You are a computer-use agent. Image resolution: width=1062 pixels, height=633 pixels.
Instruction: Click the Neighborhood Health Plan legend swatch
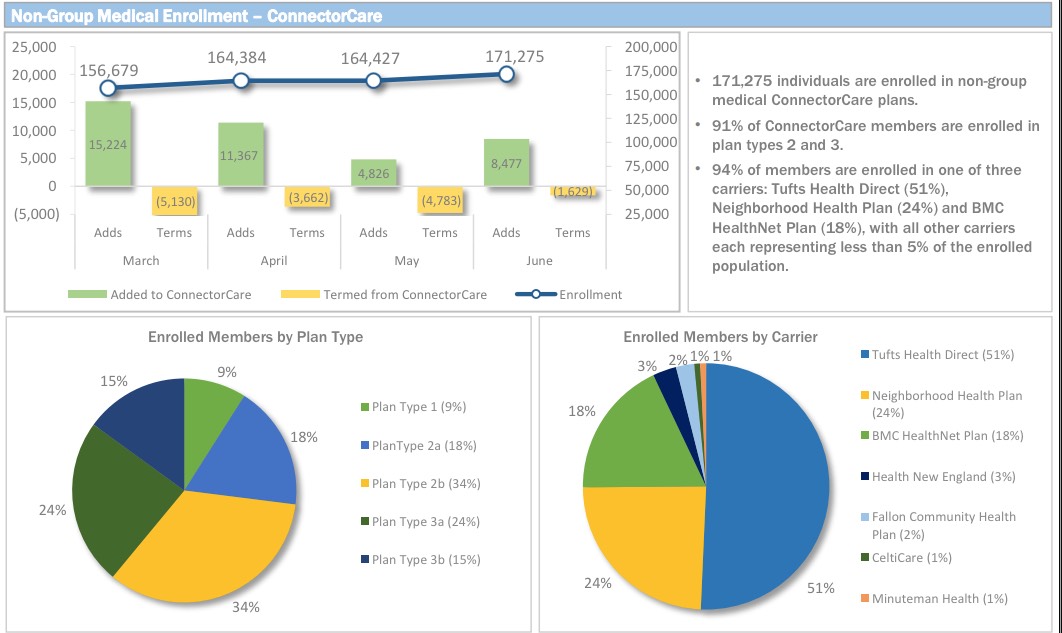[x=864, y=396]
